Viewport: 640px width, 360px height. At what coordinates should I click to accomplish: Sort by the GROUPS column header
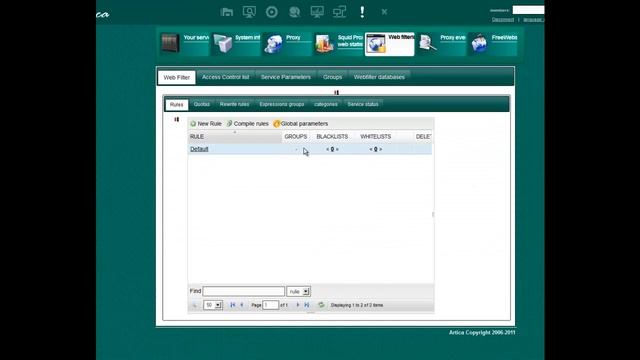296,137
